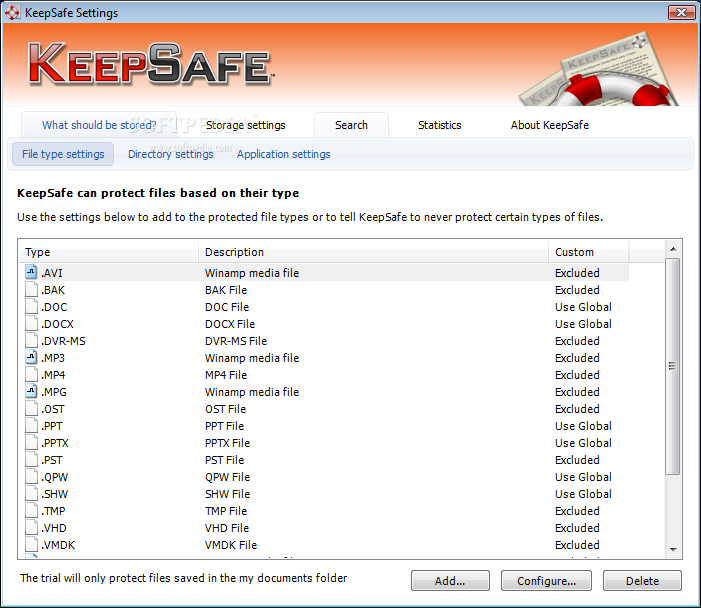
Task: Go to the Directory settings sub-tab
Action: 171,154
